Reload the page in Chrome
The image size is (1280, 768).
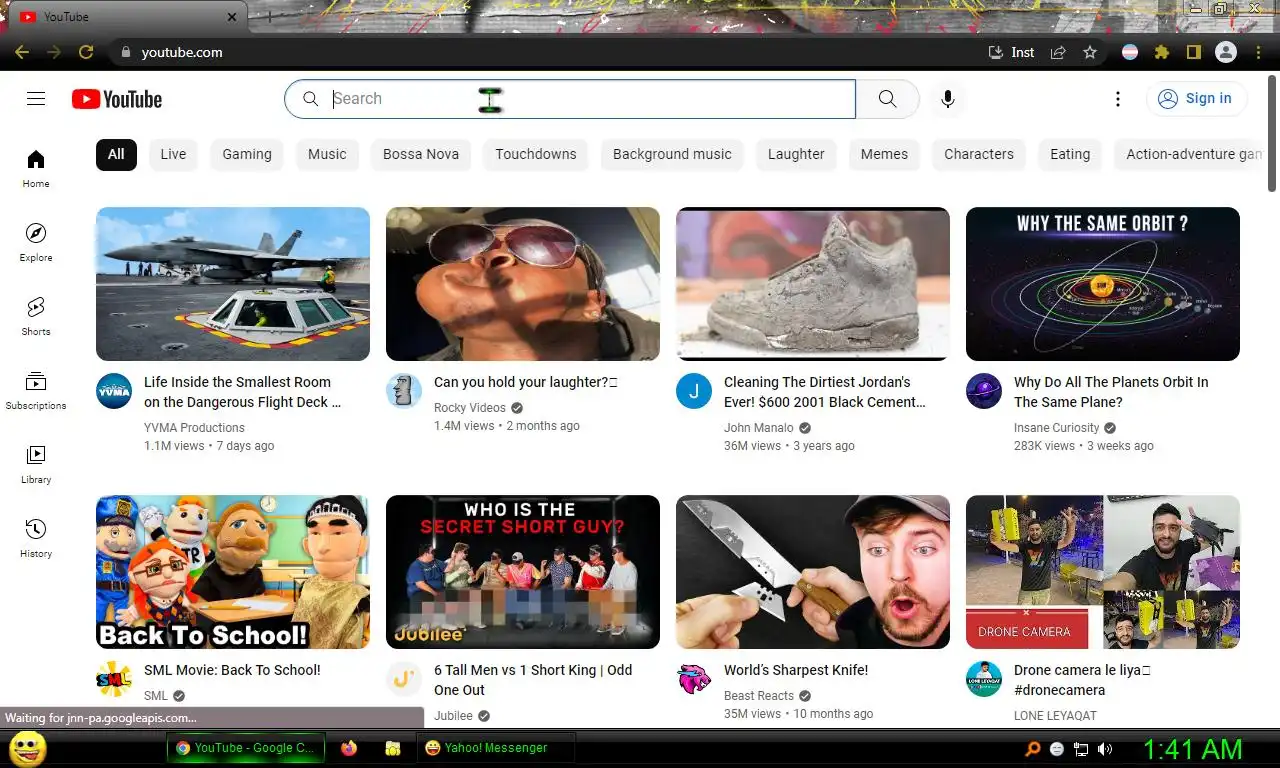(x=86, y=52)
